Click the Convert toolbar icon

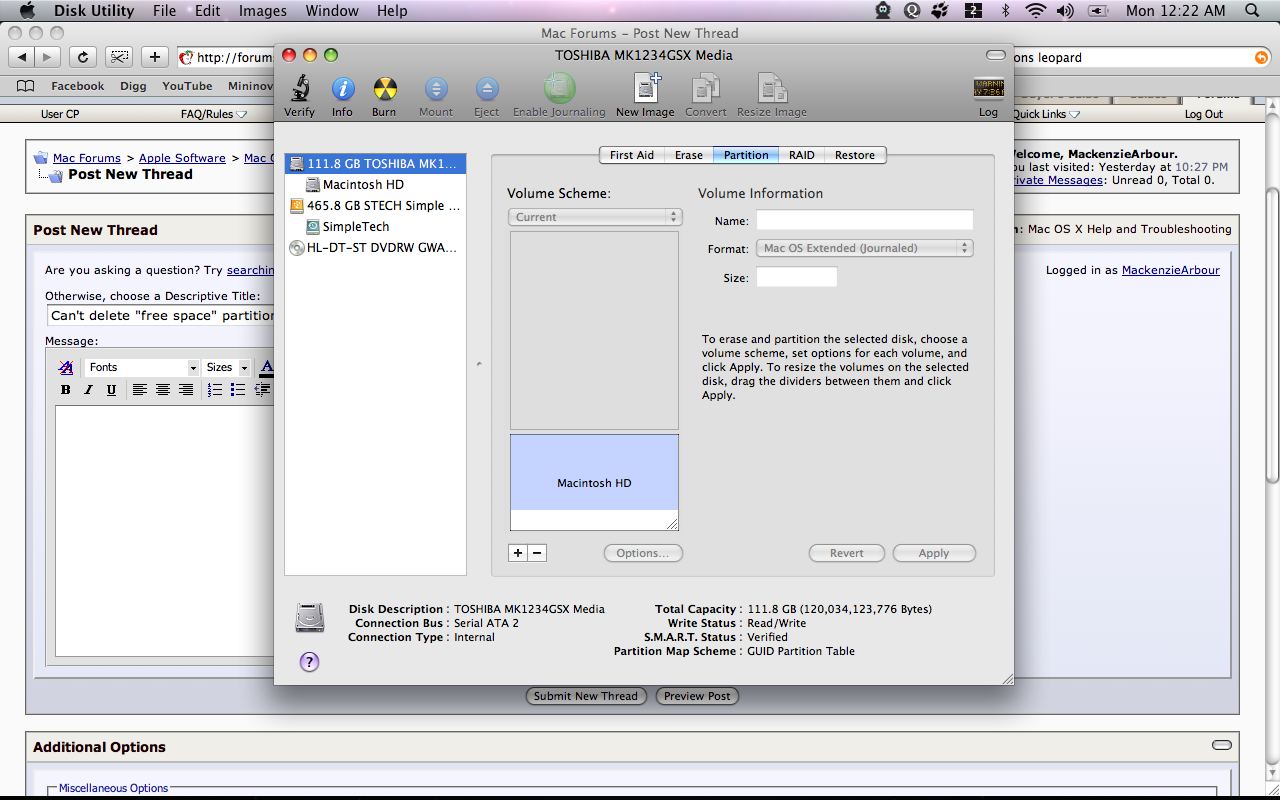[x=706, y=88]
